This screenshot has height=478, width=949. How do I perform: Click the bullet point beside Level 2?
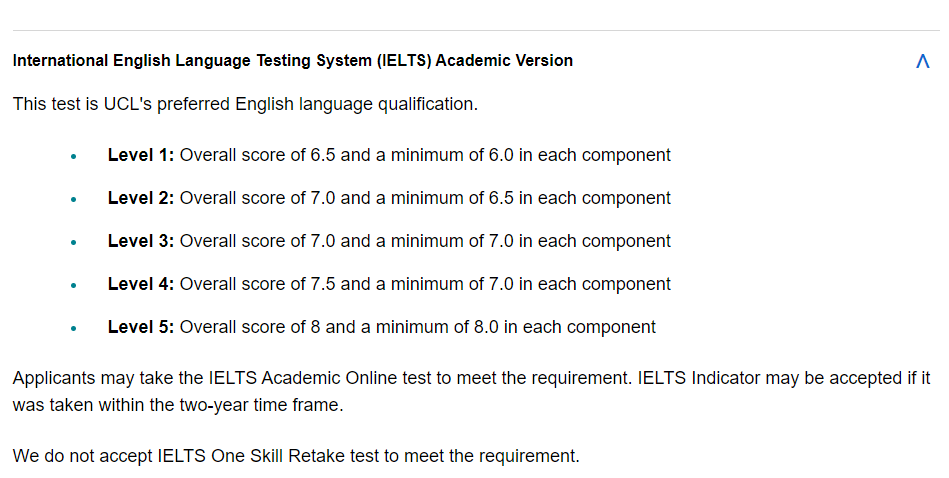pos(74,199)
